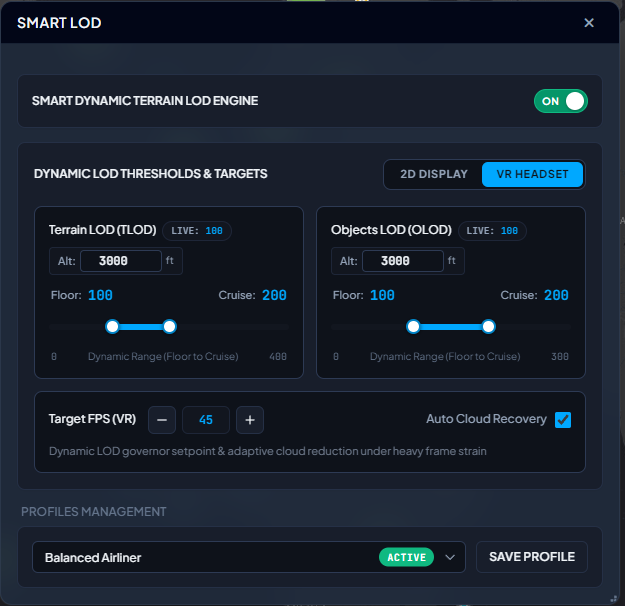625x606 pixels.
Task: Click the Objects LOD altitude input field
Action: [403, 261]
